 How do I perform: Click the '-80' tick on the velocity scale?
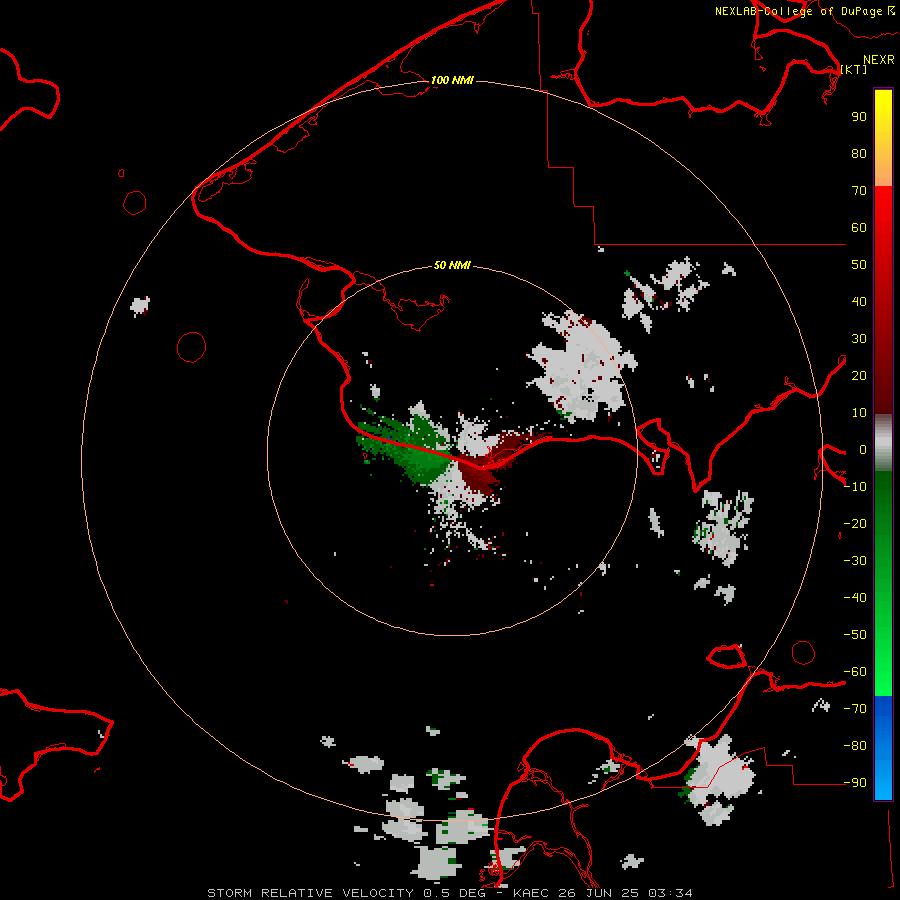855,746
